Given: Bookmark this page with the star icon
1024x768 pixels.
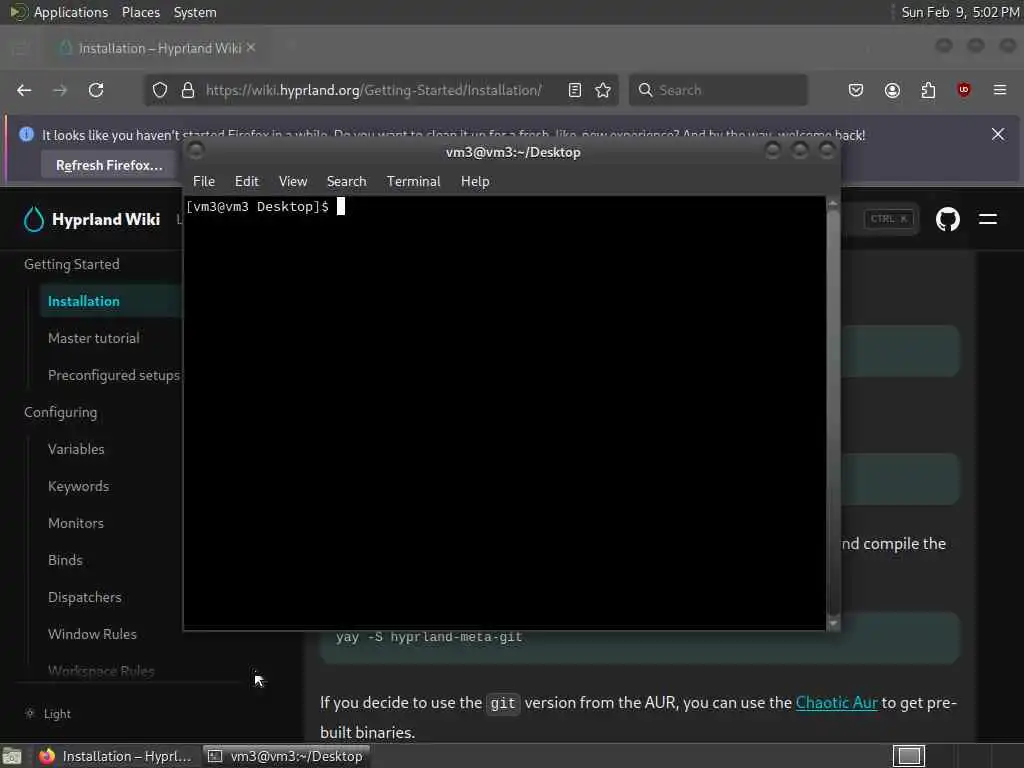Looking at the screenshot, I should pyautogui.click(x=603, y=90).
